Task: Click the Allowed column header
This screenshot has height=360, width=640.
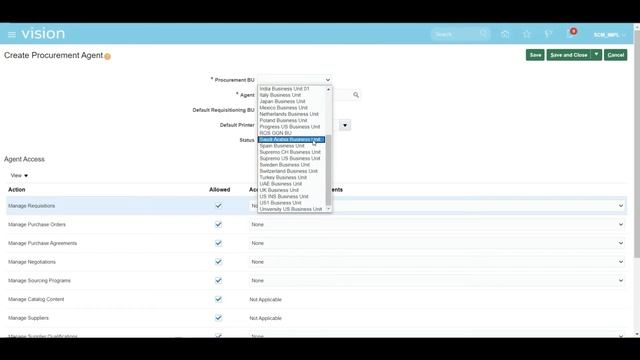Action: click(220, 190)
